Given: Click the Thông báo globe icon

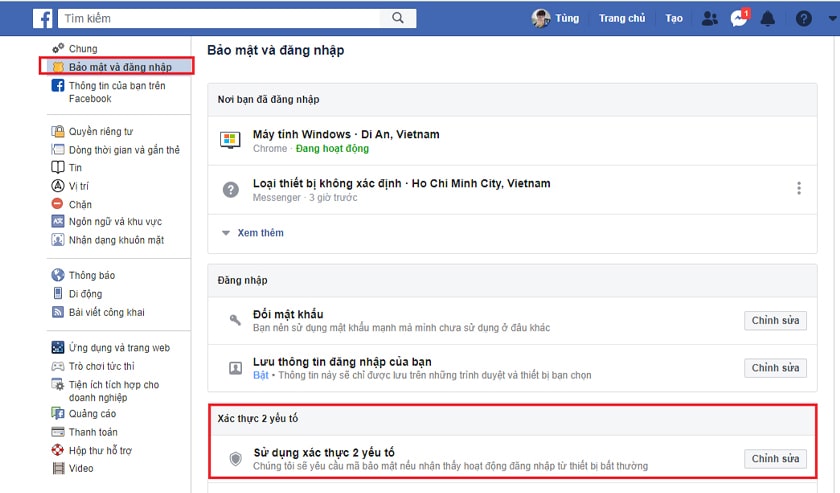Looking at the screenshot, I should [58, 275].
